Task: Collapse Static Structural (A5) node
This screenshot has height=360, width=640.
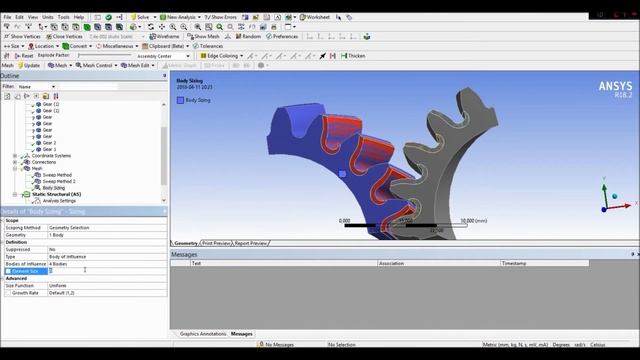Action: [15, 194]
